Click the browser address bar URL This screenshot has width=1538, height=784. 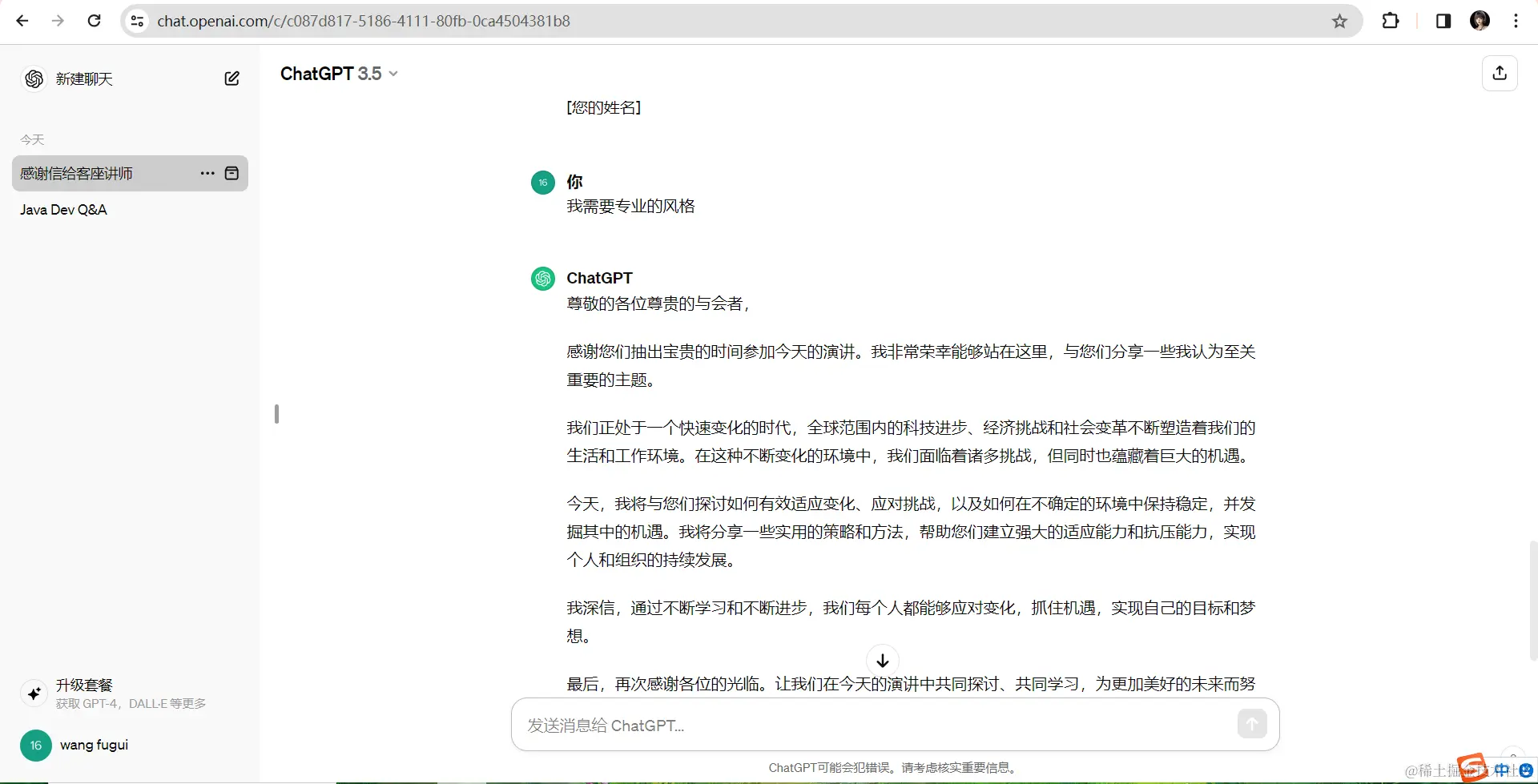click(x=364, y=21)
